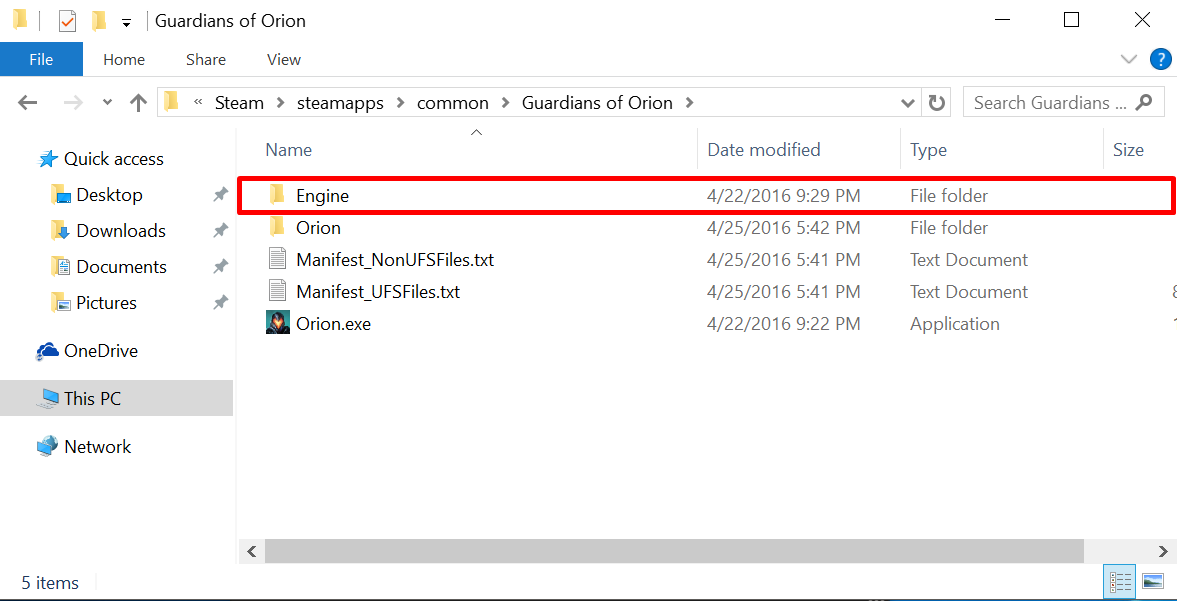The width and height of the screenshot is (1177, 601).
Task: Open the Recent locations dropdown
Action: pyautogui.click(x=107, y=103)
